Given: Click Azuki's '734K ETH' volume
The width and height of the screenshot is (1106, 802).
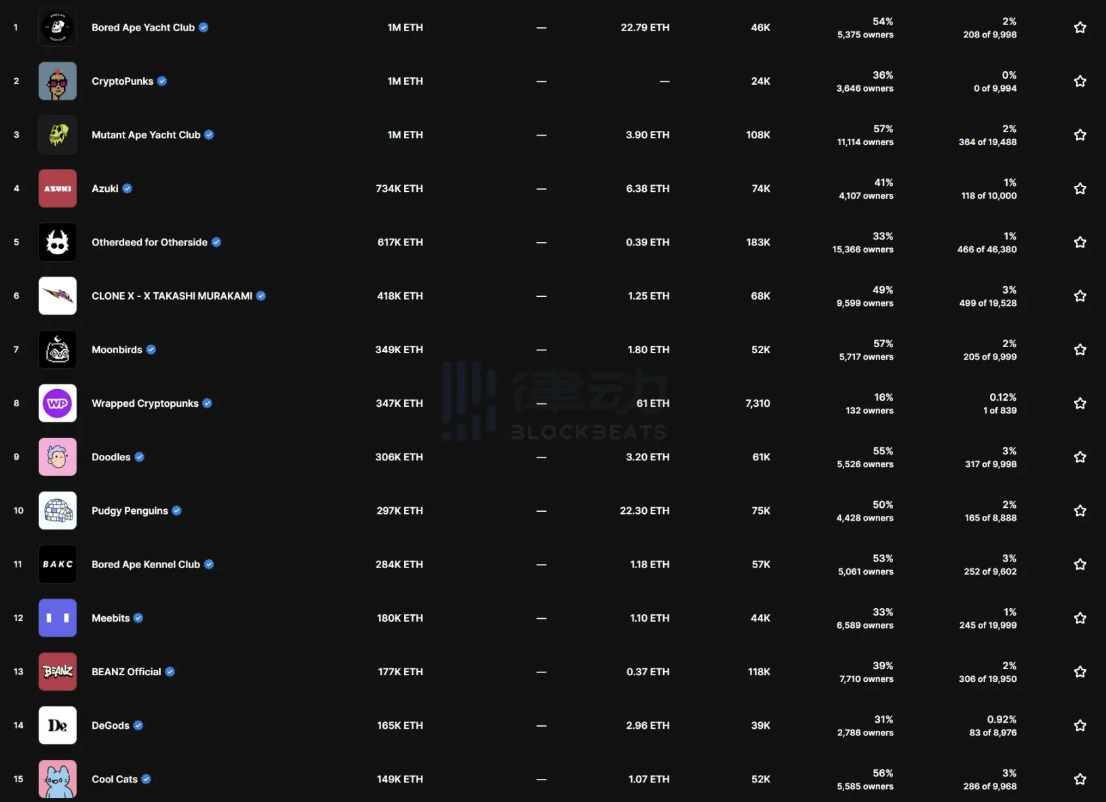Looking at the screenshot, I should point(399,188).
